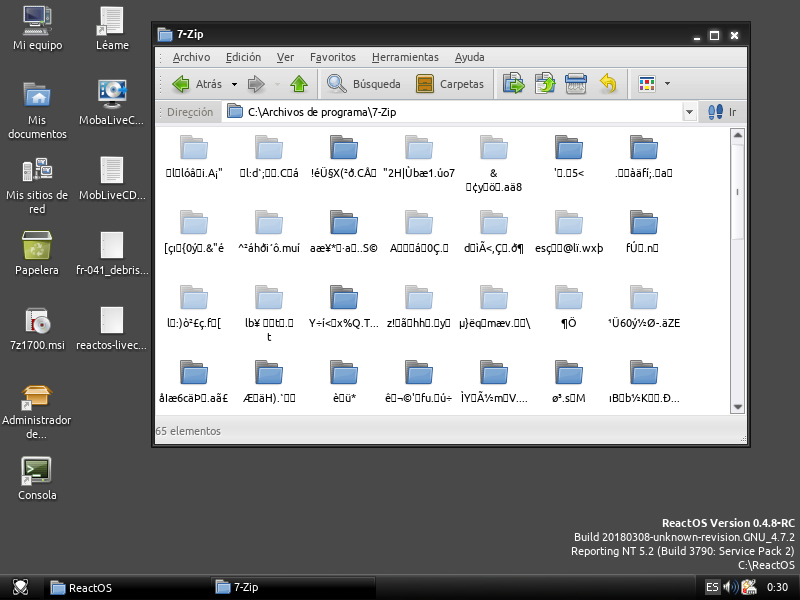Click the green up-folder arrow icon
Viewport: 800px width, 600px height.
point(298,84)
